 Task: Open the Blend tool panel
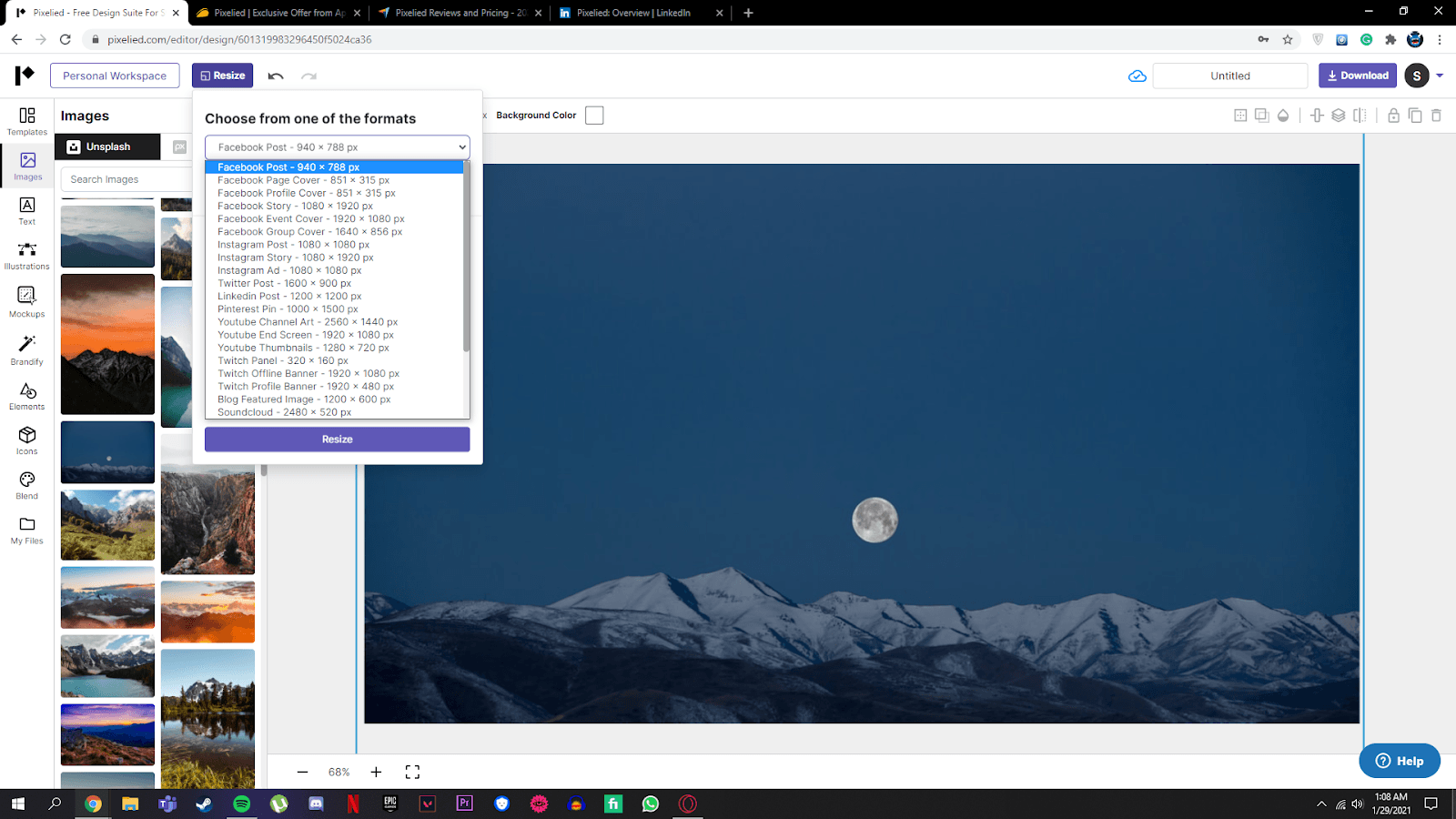(x=26, y=485)
